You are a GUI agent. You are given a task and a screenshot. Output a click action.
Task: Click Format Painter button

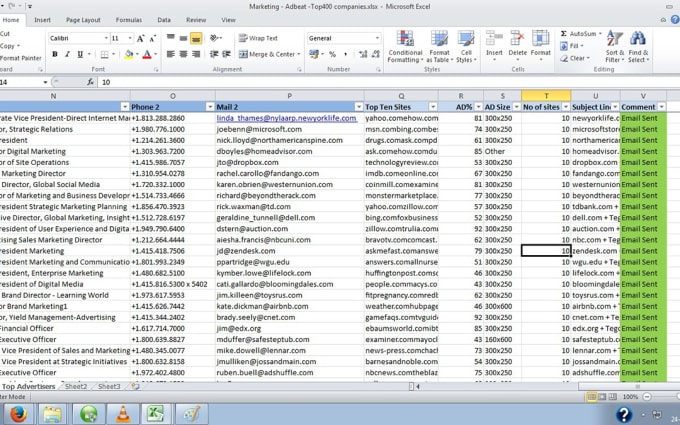pyautogui.click(x=20, y=58)
